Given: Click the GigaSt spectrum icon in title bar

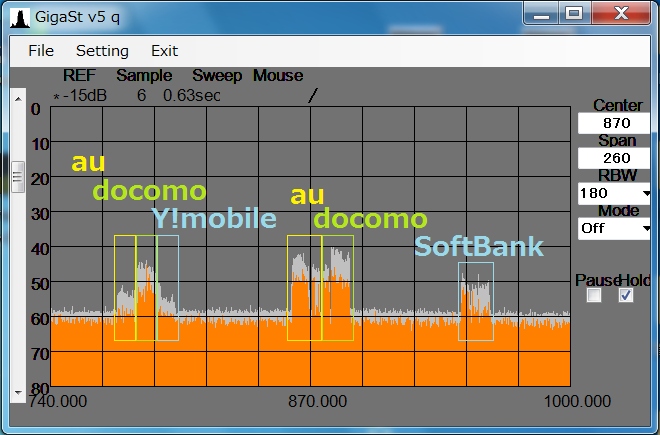Looking at the screenshot, I should 17,16.
